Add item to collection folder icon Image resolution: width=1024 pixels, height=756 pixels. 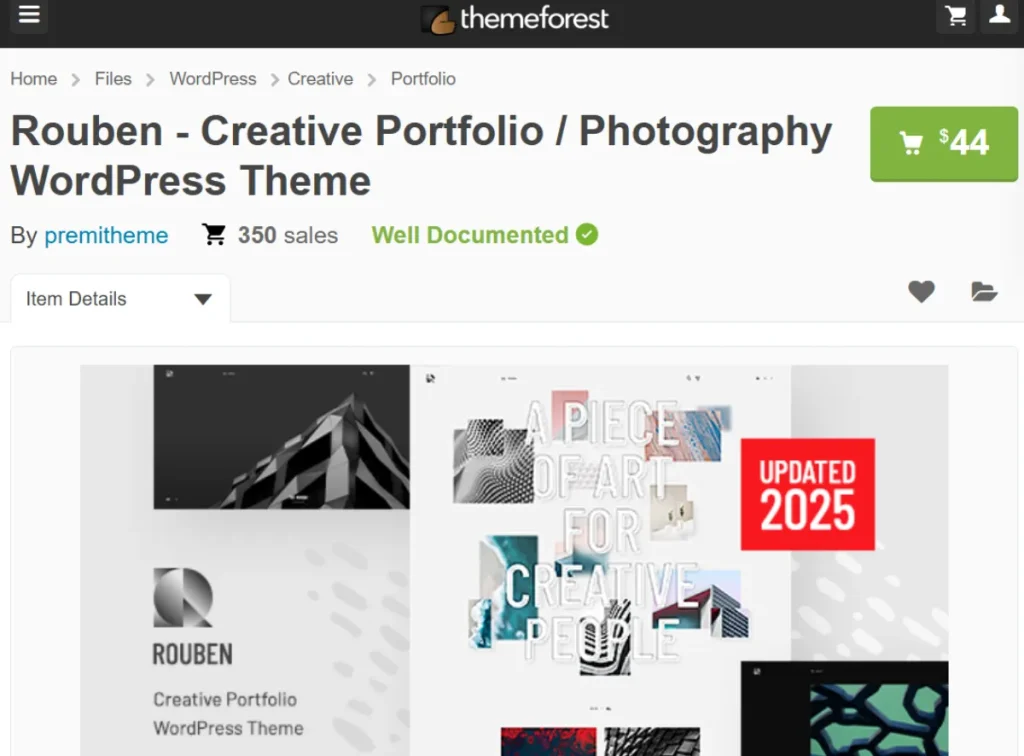pyautogui.click(x=984, y=291)
